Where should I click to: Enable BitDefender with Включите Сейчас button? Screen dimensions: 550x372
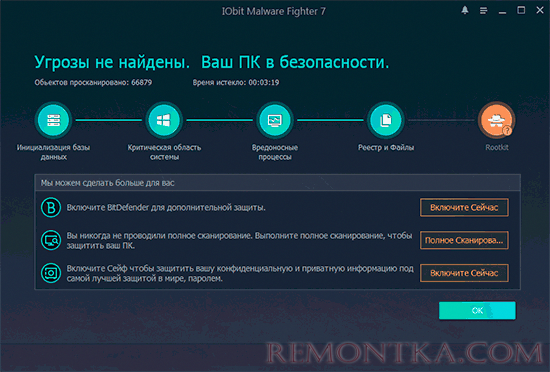point(464,208)
